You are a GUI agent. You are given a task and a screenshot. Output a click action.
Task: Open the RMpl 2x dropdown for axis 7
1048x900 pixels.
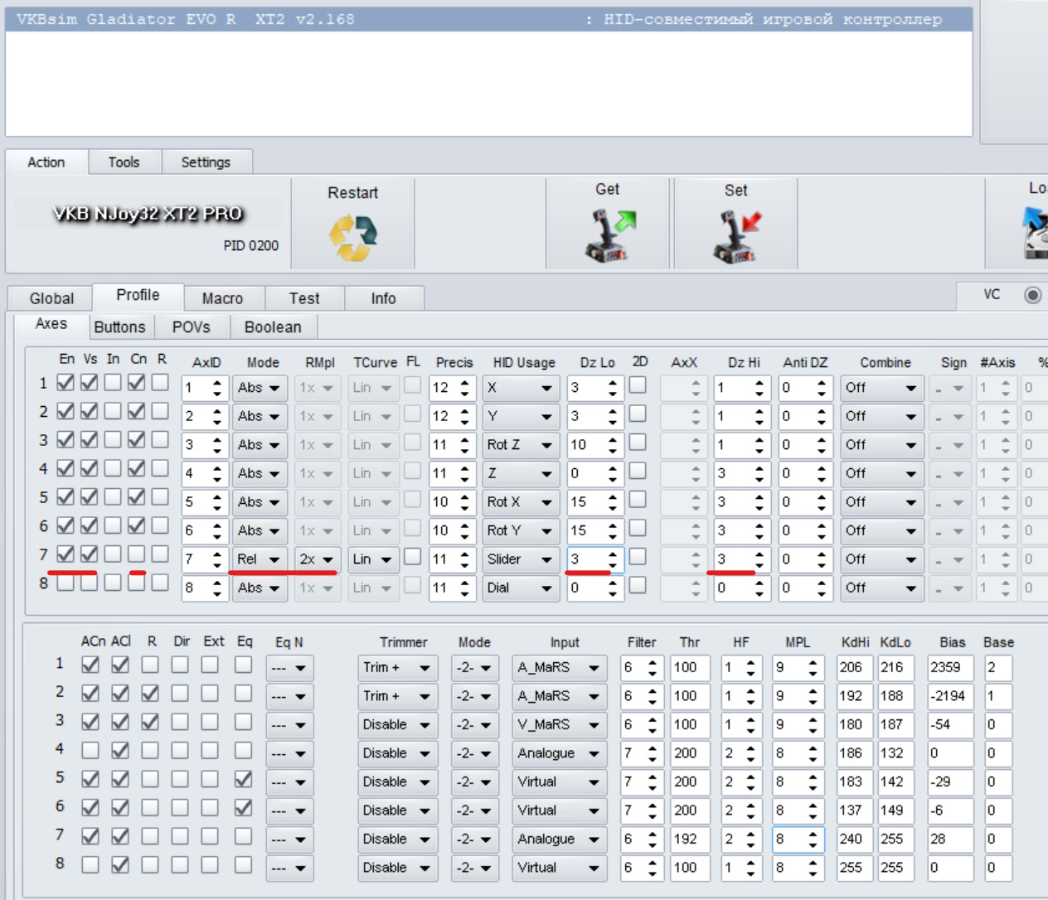point(317,559)
